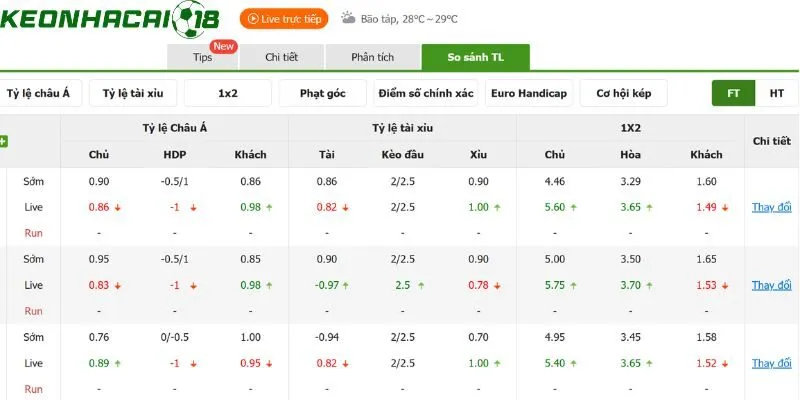
Task: Open the first Thay đổi link
Action: tap(771, 208)
